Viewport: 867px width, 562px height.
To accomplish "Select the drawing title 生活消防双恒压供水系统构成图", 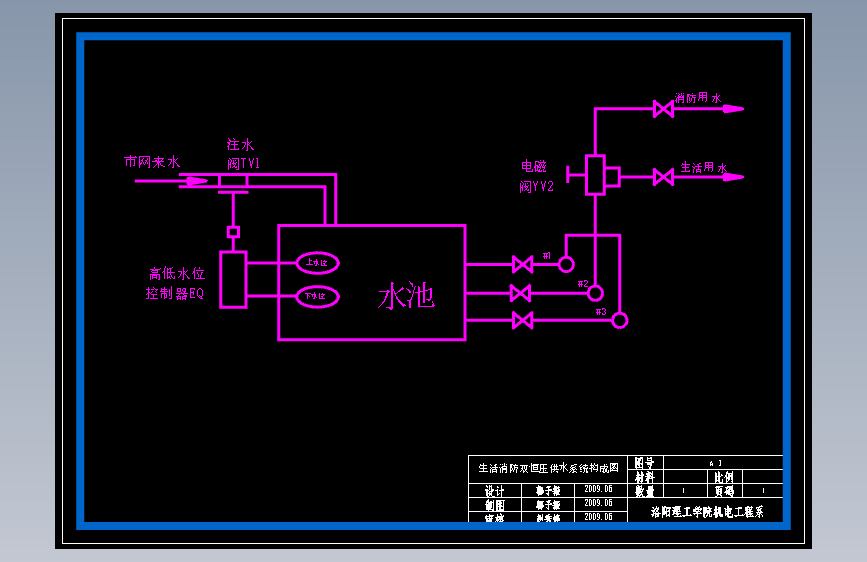I will 548,469.
